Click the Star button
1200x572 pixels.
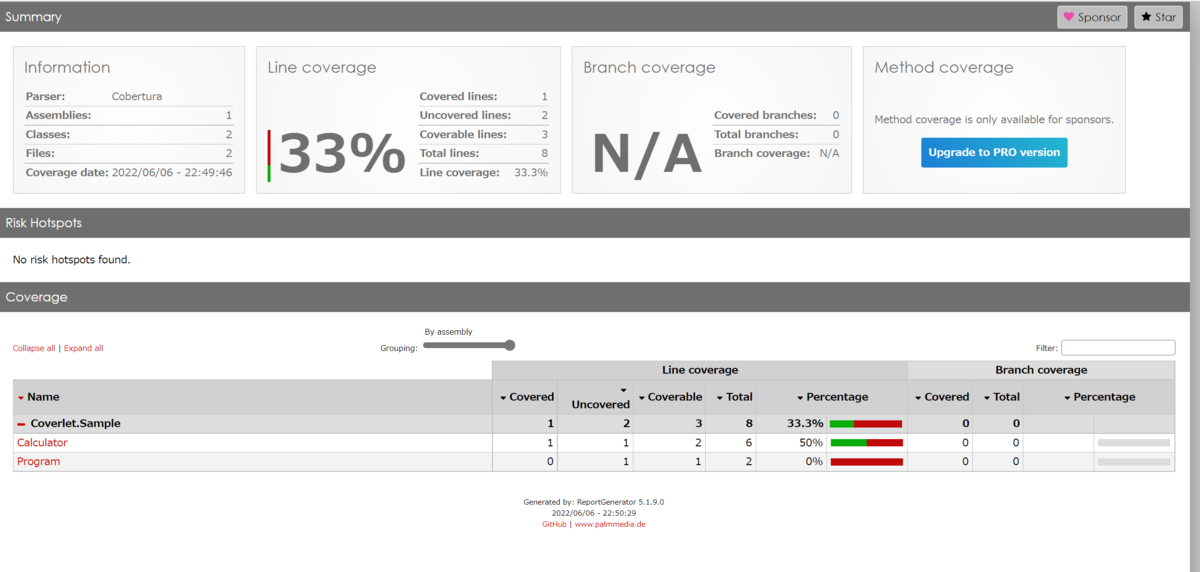click(1159, 17)
